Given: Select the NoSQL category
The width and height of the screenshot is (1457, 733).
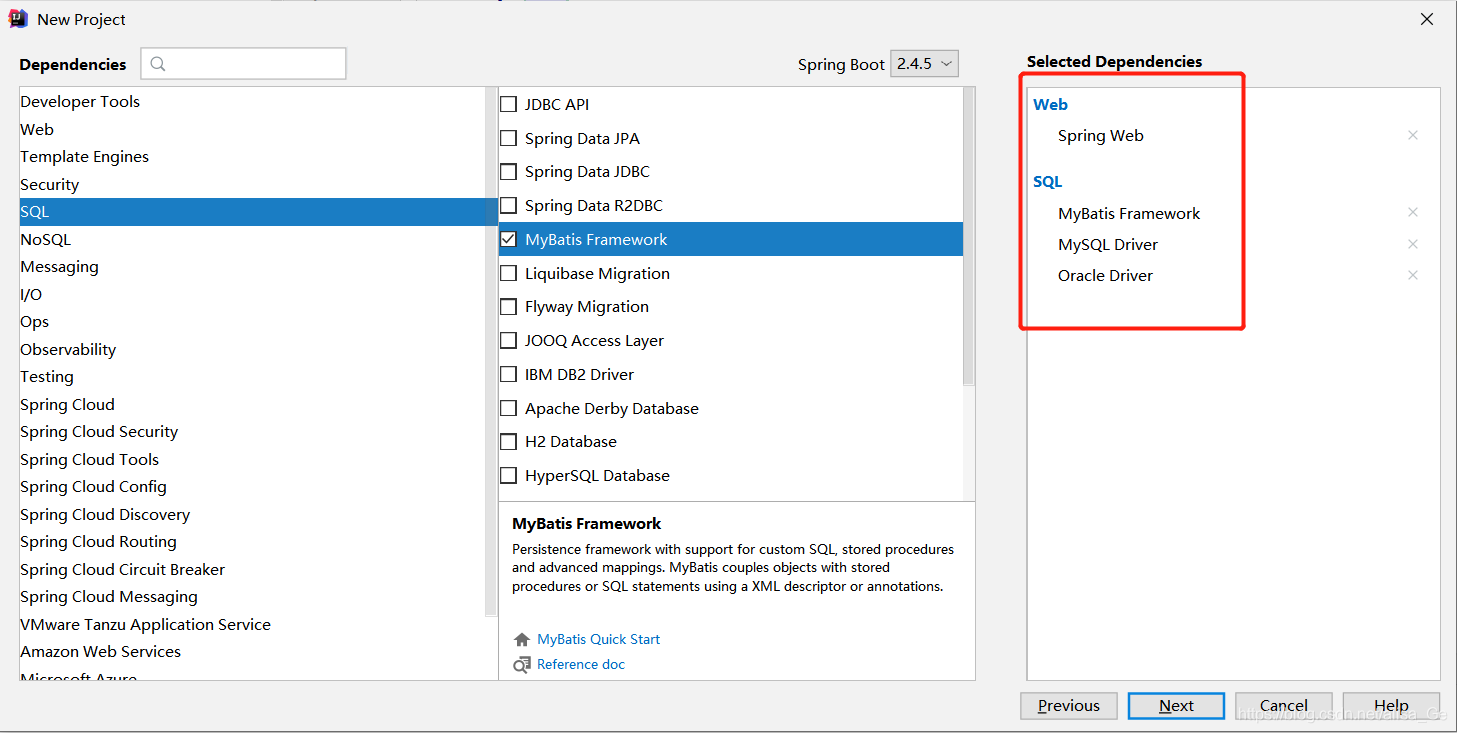Looking at the screenshot, I should [x=46, y=239].
